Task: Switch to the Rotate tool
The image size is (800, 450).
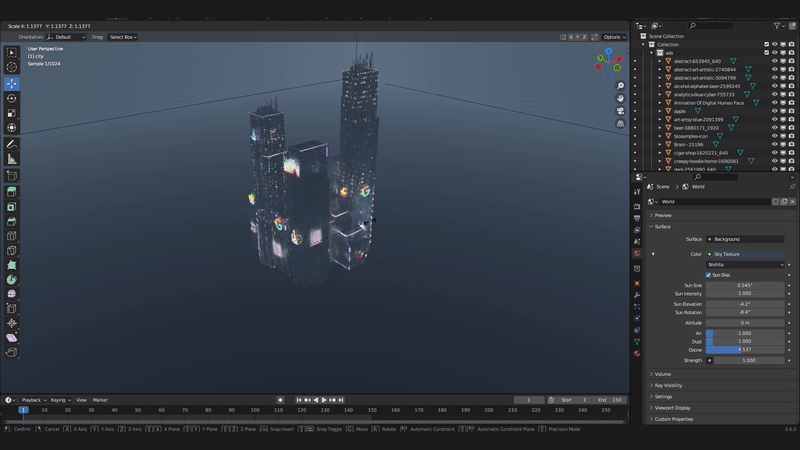Action: pyautogui.click(x=12, y=98)
